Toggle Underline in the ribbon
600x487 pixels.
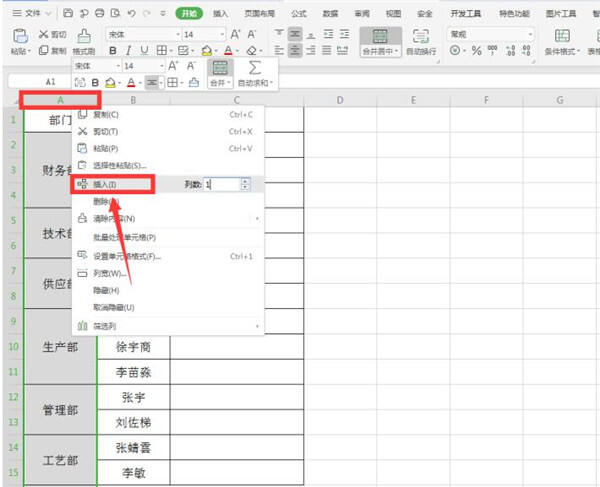pyautogui.click(x=144, y=50)
